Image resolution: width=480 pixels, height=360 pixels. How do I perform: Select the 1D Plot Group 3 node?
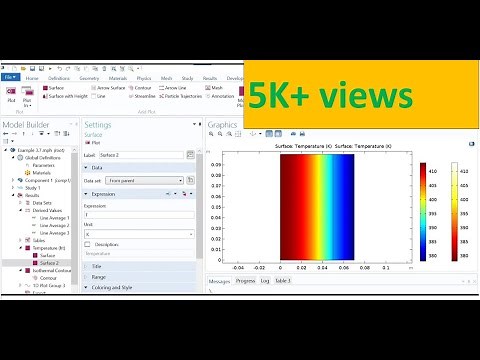tap(45, 286)
